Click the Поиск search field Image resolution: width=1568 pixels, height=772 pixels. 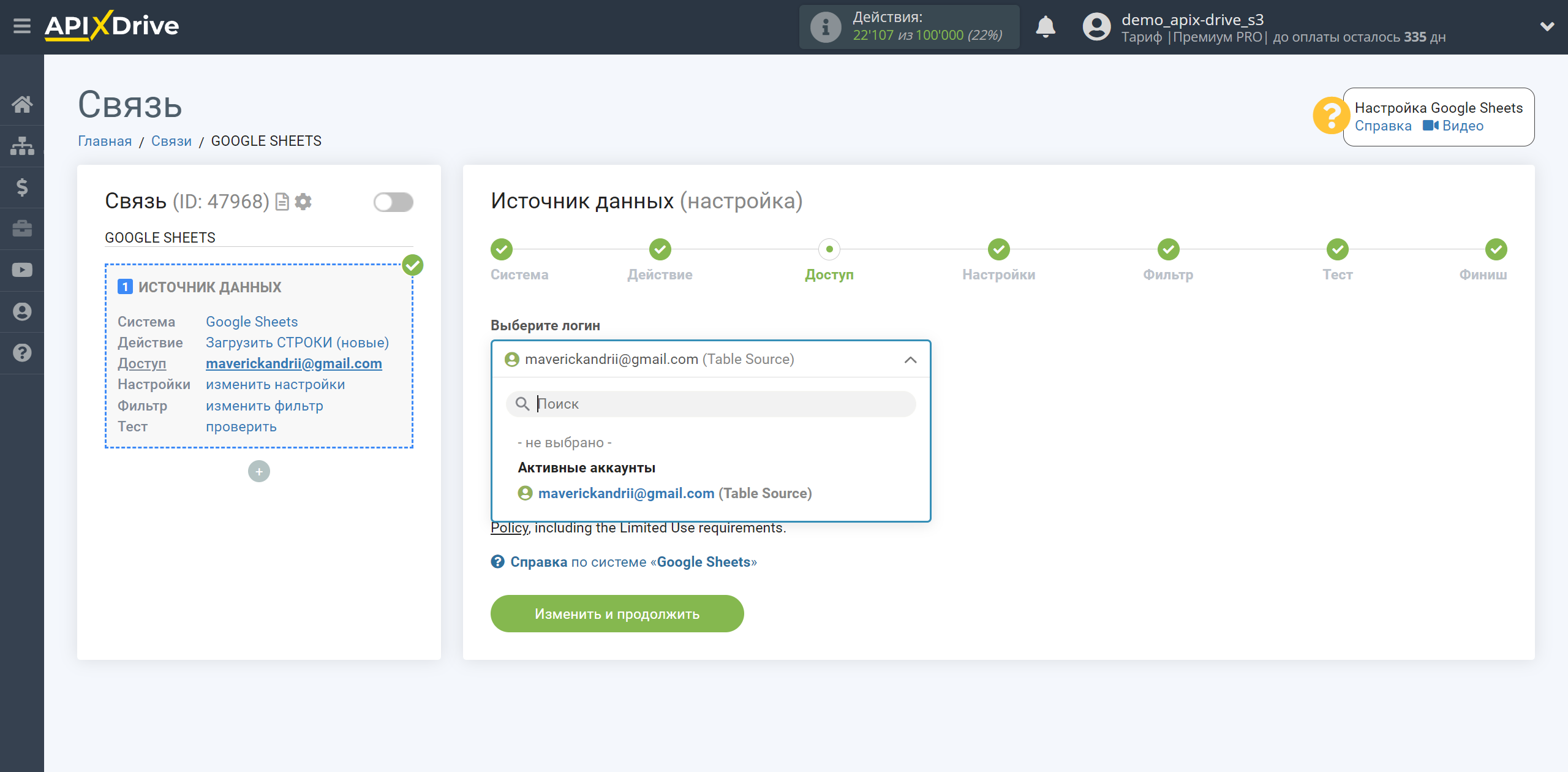710,404
